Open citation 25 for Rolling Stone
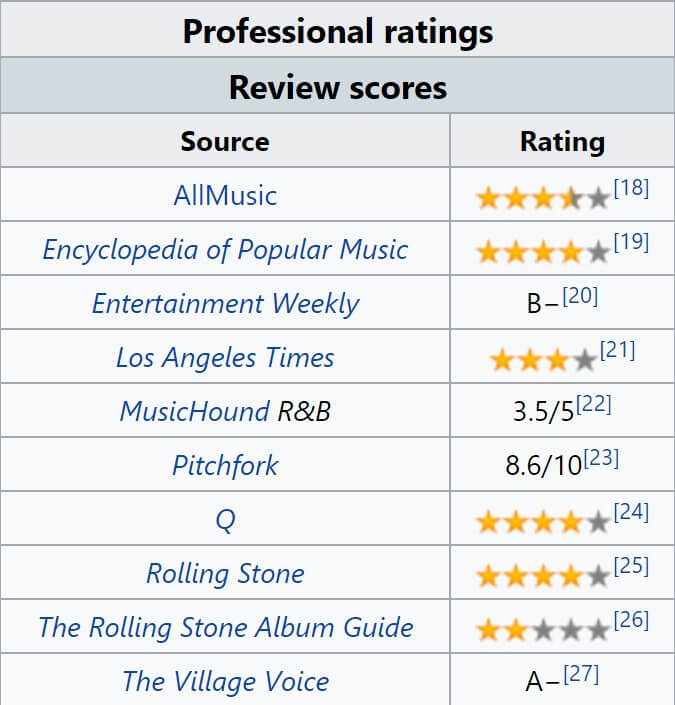This screenshot has width=675, height=705. [x=631, y=567]
